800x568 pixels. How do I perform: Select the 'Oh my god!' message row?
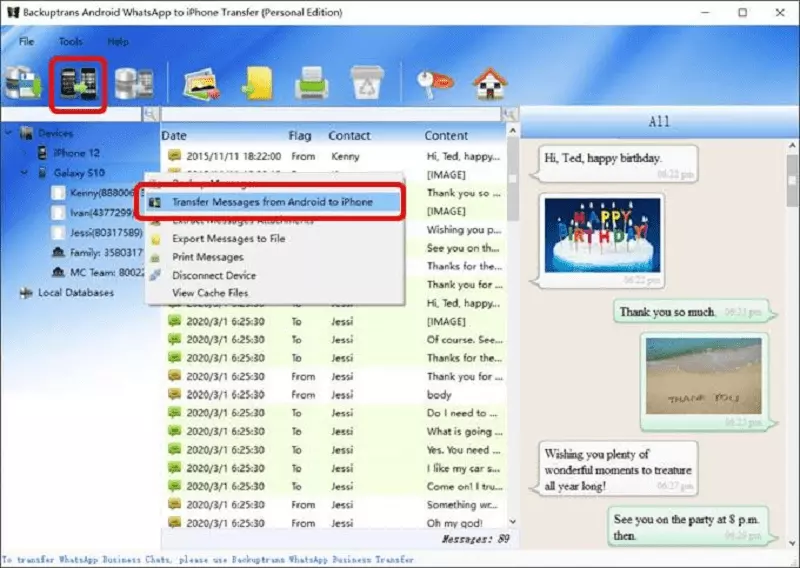point(334,523)
